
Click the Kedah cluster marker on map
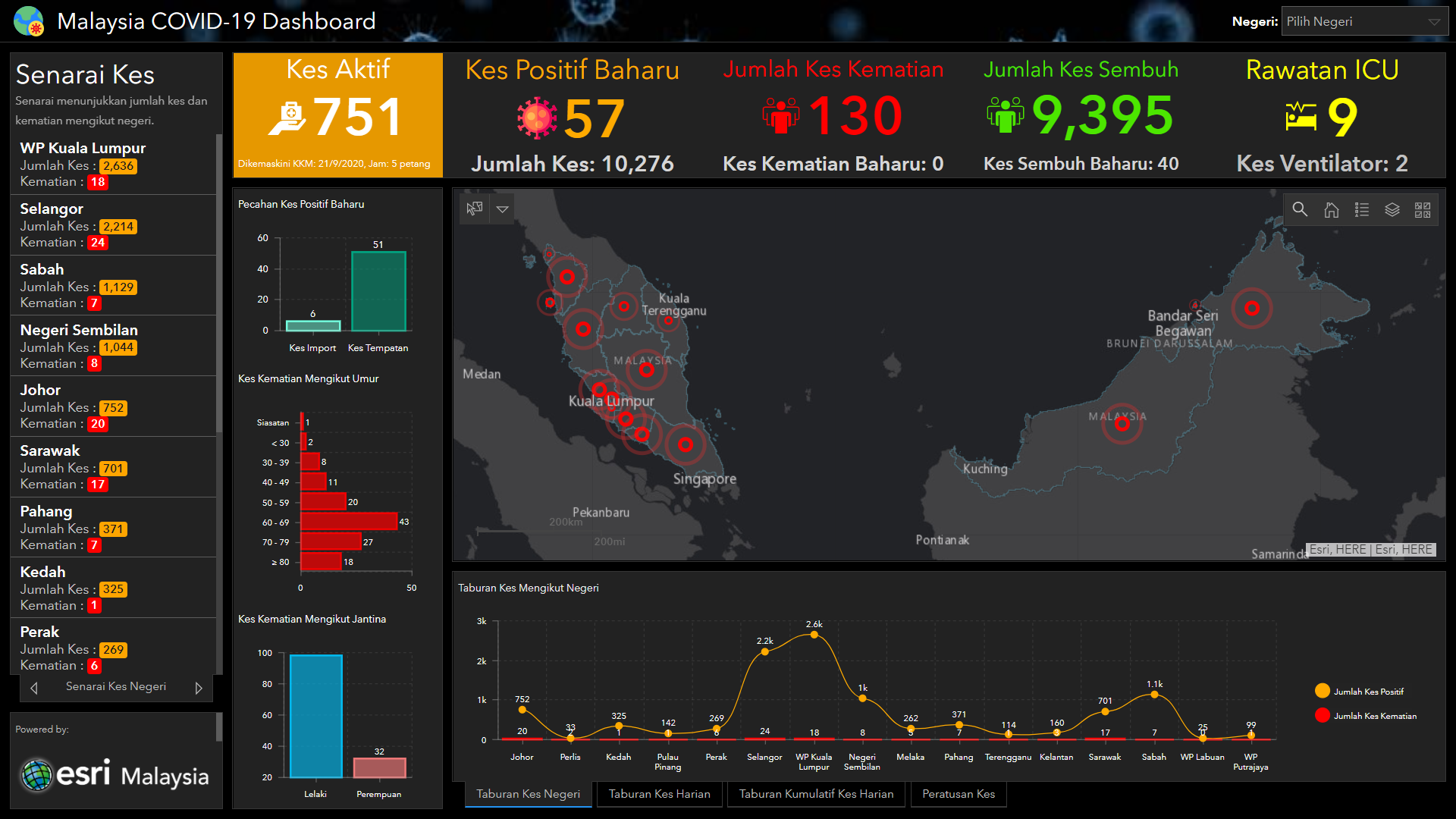coord(566,277)
